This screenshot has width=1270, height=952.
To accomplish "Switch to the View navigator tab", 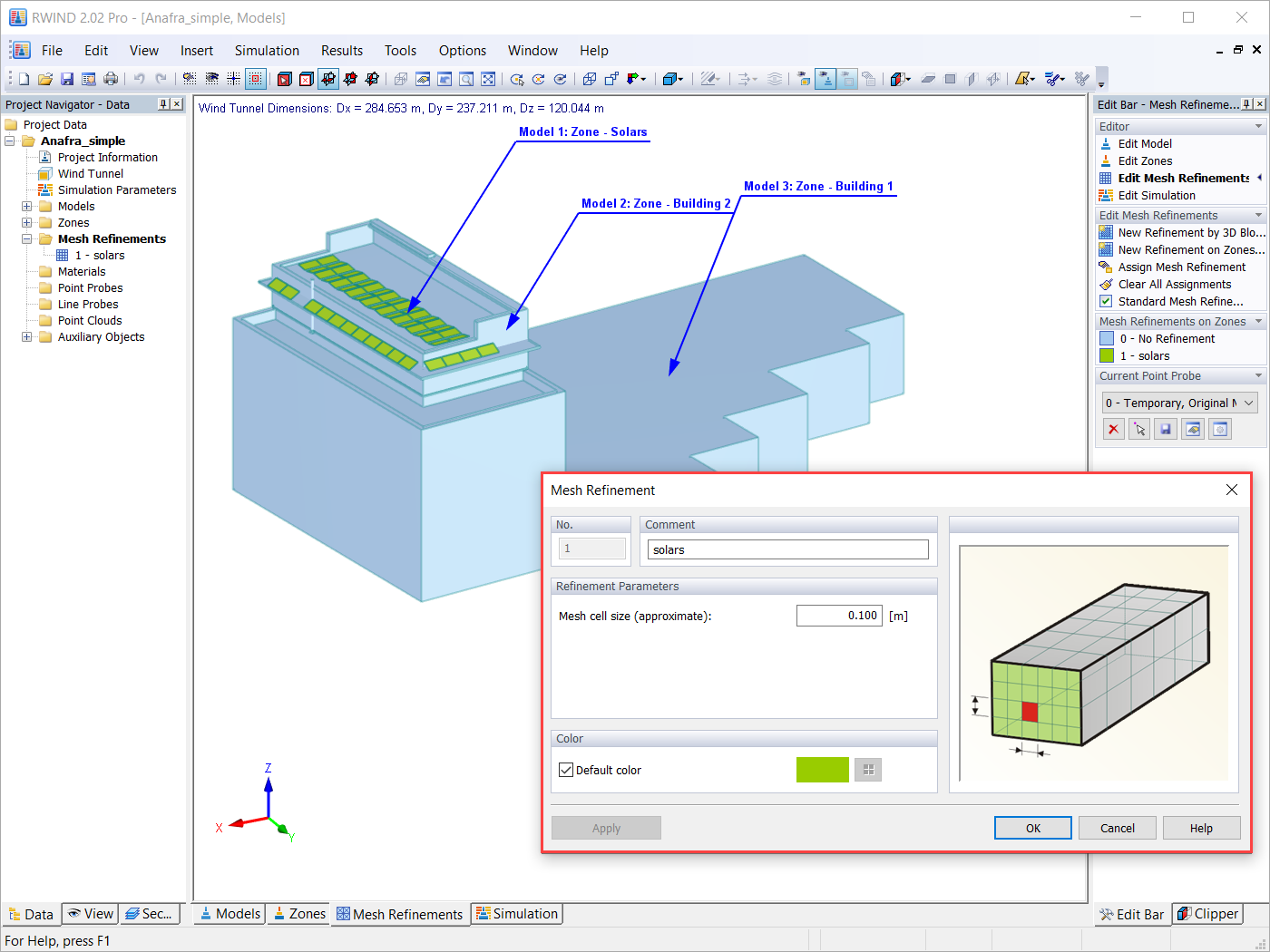I will tap(91, 914).
